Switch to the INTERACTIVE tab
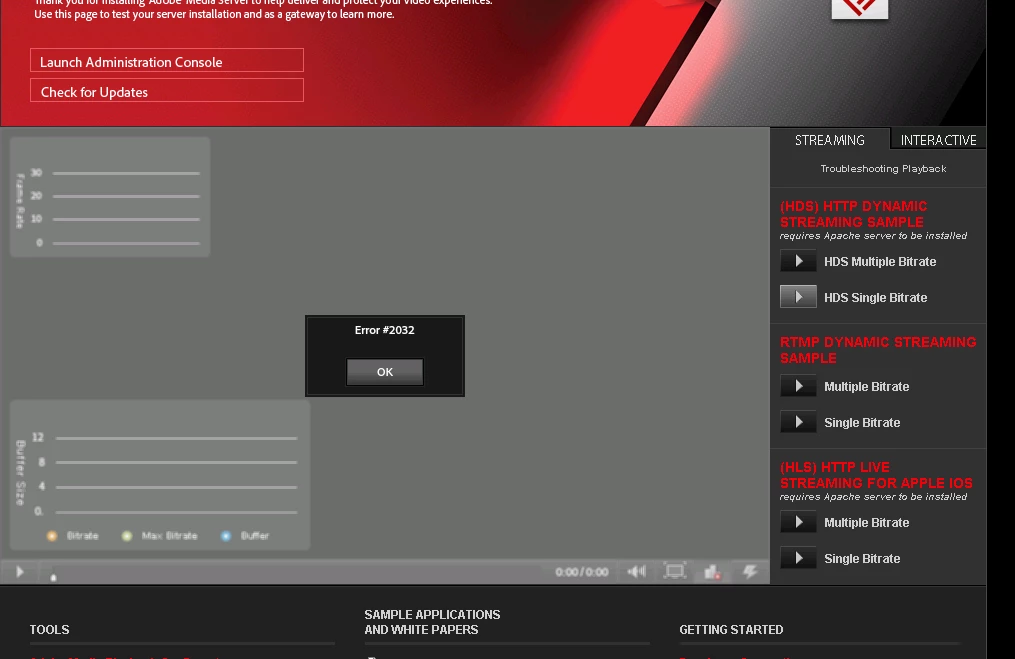The width and height of the screenshot is (1015, 659). tap(938, 140)
